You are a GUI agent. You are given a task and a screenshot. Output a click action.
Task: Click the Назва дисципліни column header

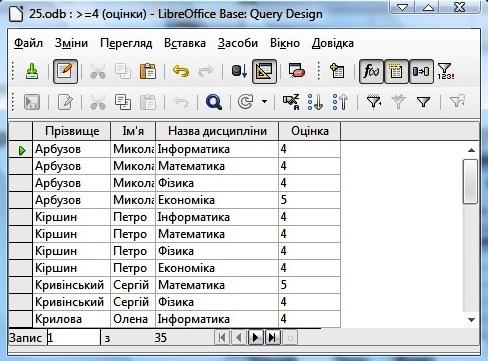tap(217, 131)
